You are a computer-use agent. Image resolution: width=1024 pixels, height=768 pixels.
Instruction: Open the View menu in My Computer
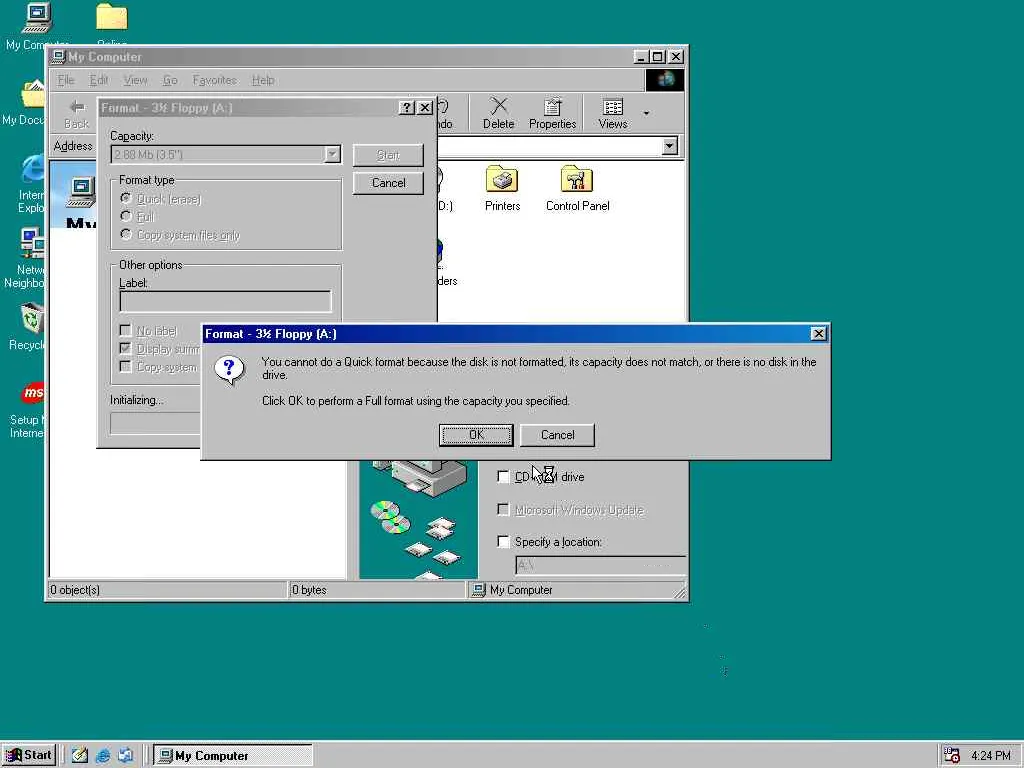135,80
